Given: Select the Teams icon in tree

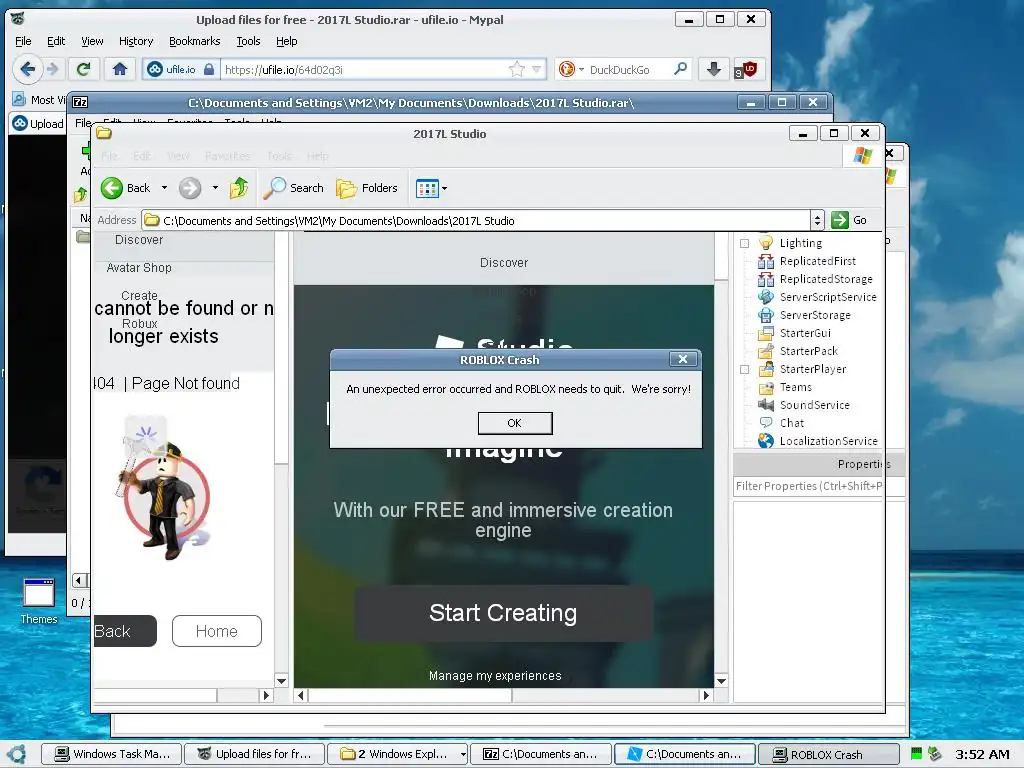Looking at the screenshot, I should (x=765, y=387).
